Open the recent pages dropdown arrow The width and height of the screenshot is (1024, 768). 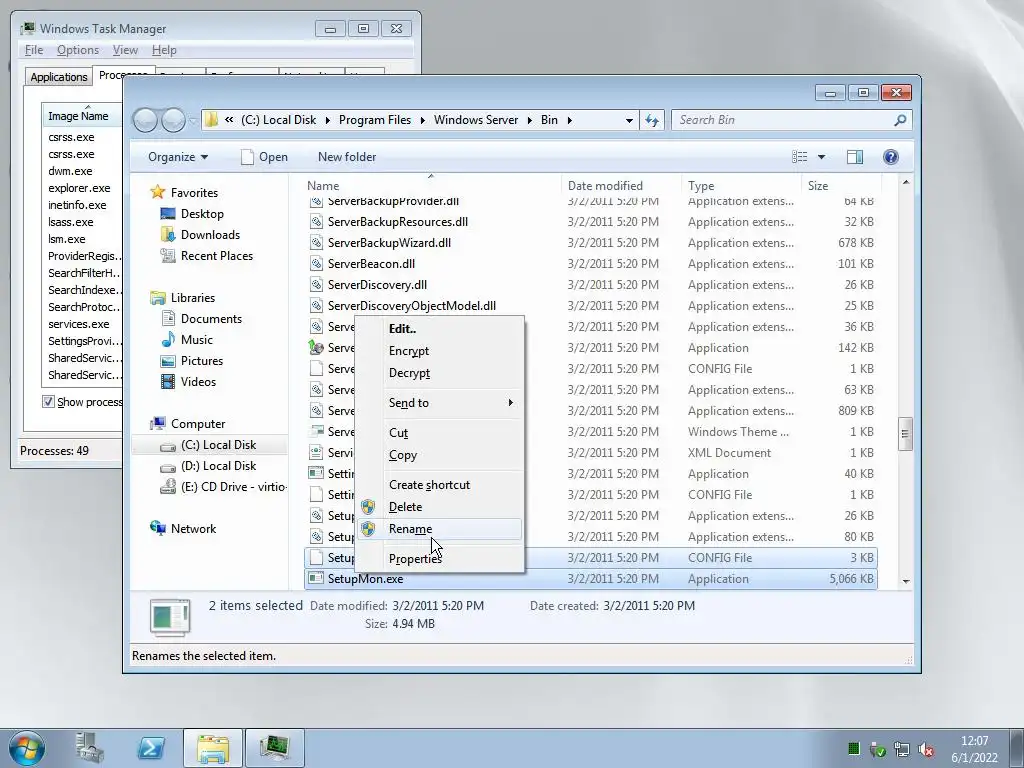coord(193,120)
